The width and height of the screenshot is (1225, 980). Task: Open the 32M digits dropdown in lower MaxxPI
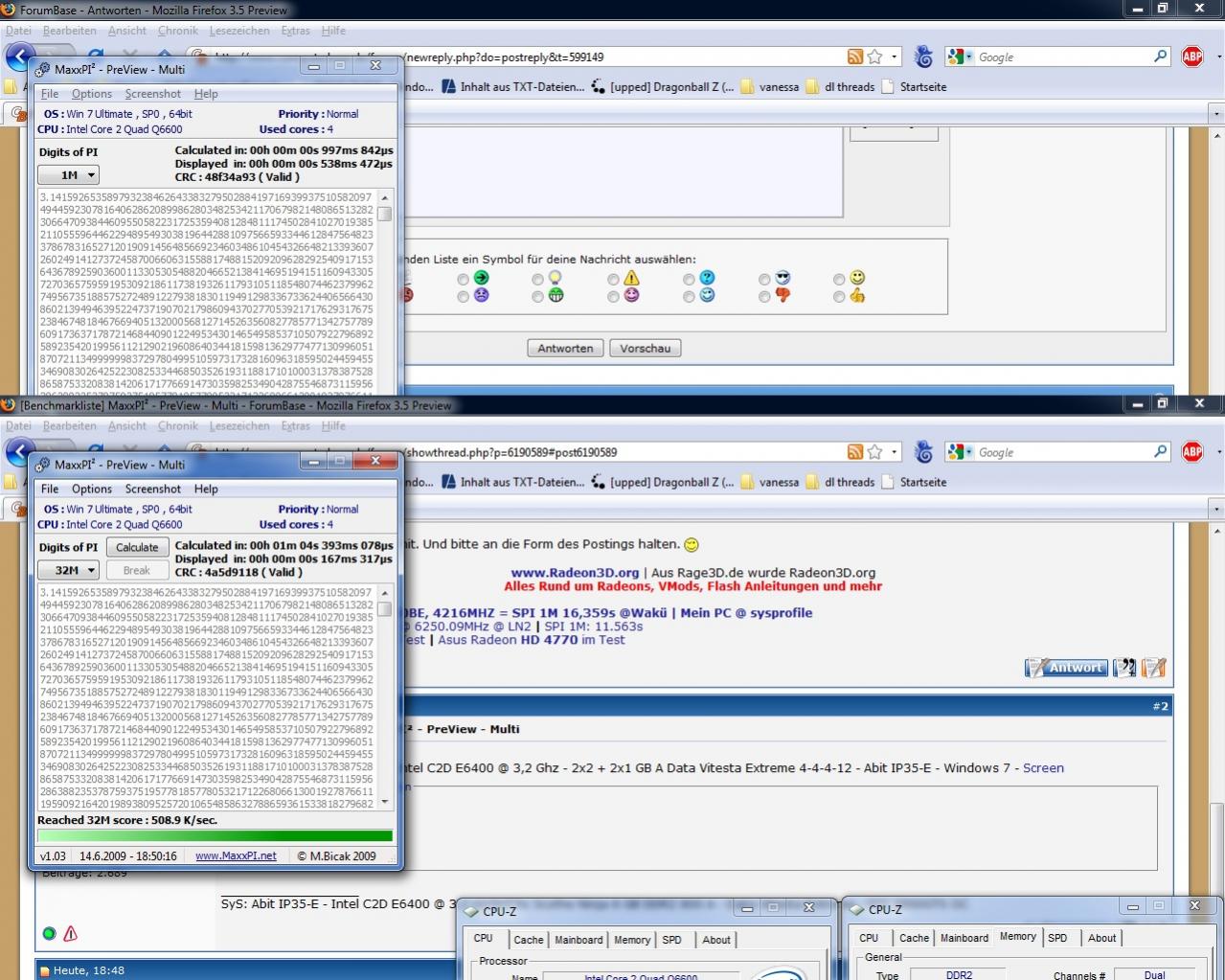[68, 570]
